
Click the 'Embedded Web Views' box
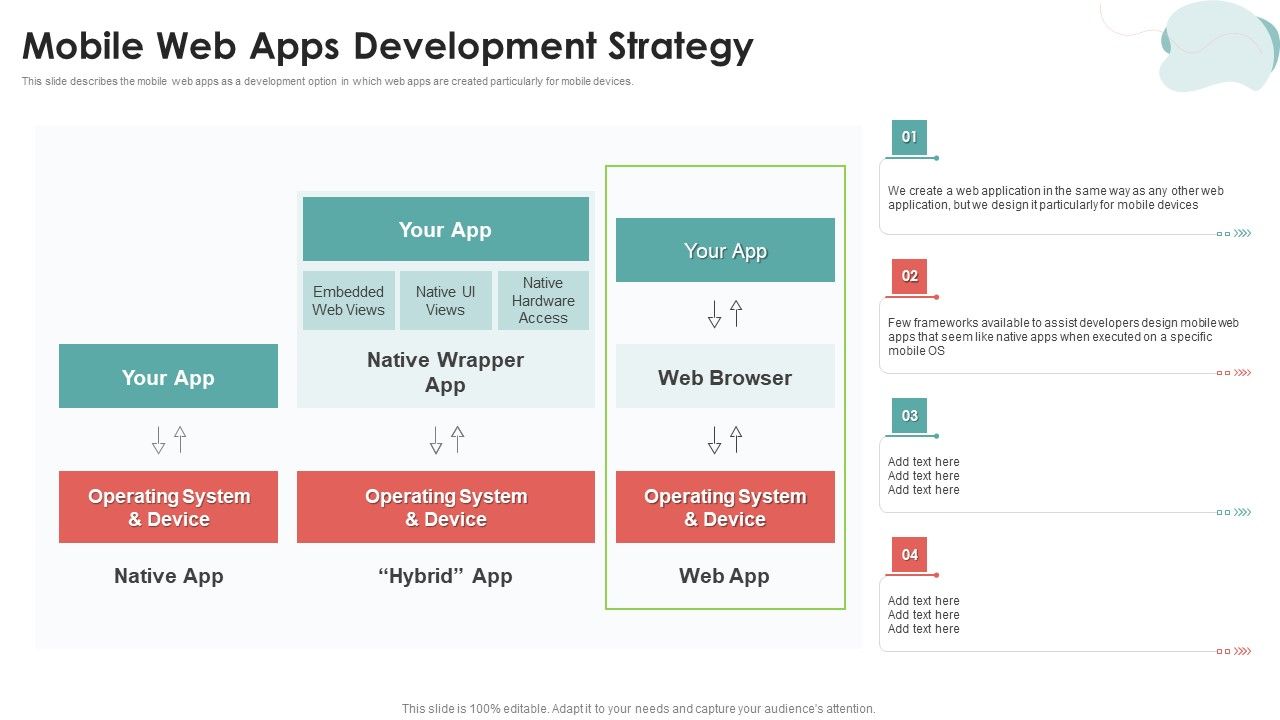tap(349, 300)
